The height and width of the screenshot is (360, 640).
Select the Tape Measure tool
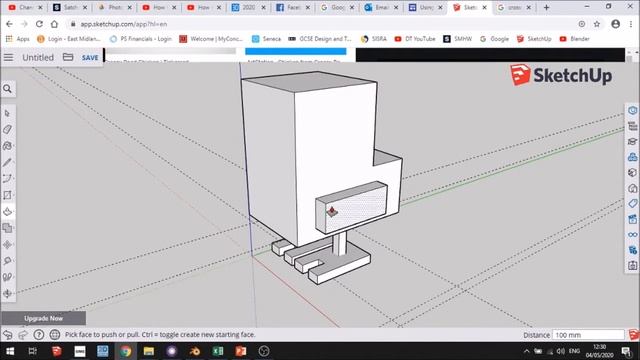(x=7, y=261)
